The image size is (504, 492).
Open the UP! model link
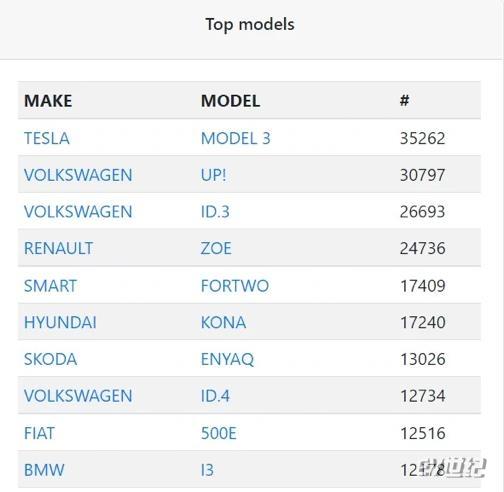tap(214, 175)
